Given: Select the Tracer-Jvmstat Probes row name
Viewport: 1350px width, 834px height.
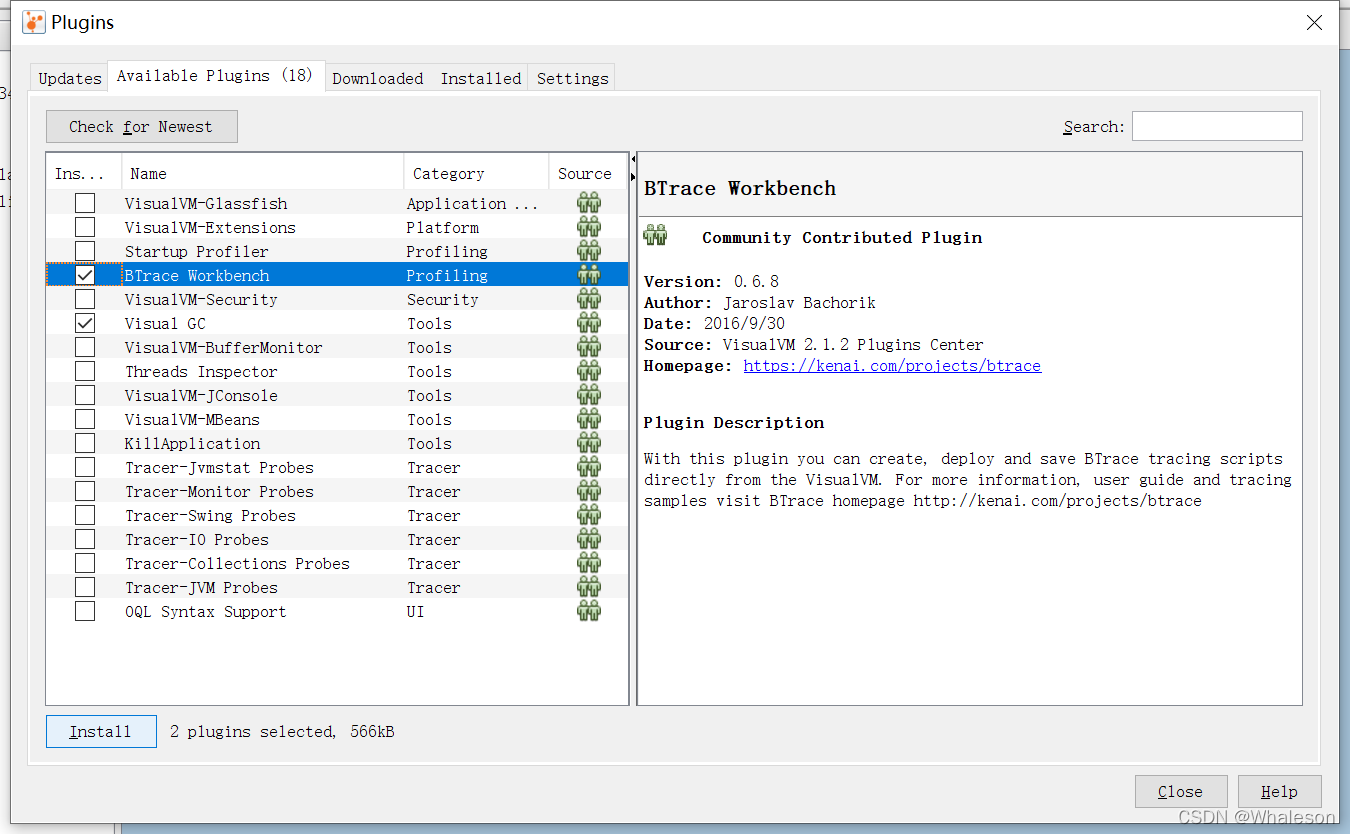Looking at the screenshot, I should pos(219,467).
